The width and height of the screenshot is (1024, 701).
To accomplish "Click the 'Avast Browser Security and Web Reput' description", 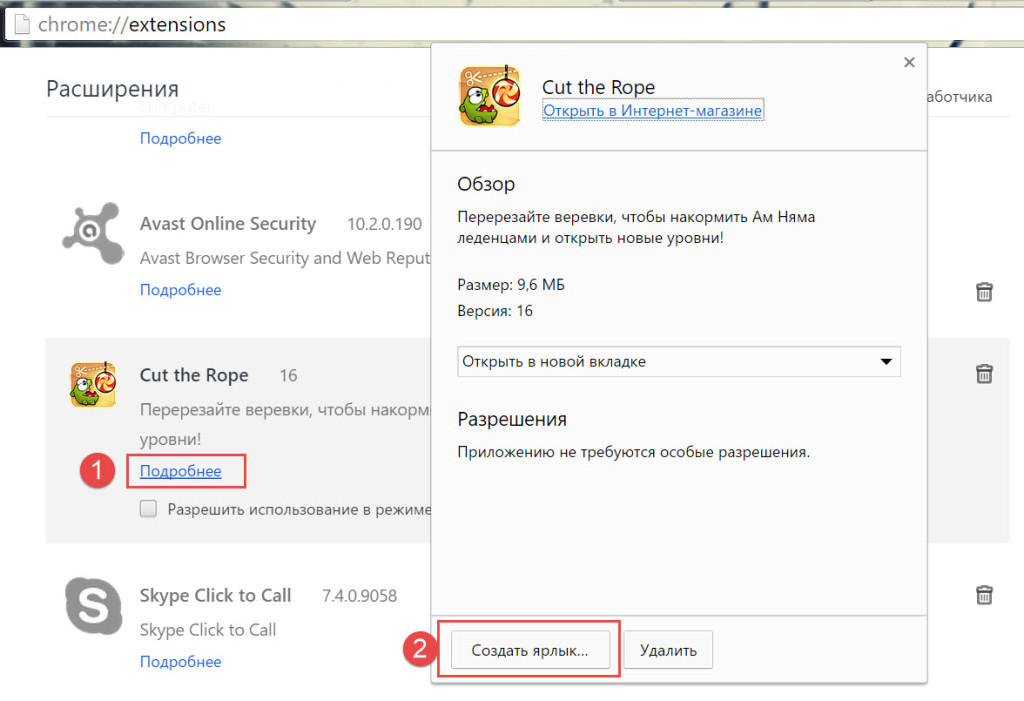I will point(285,259).
